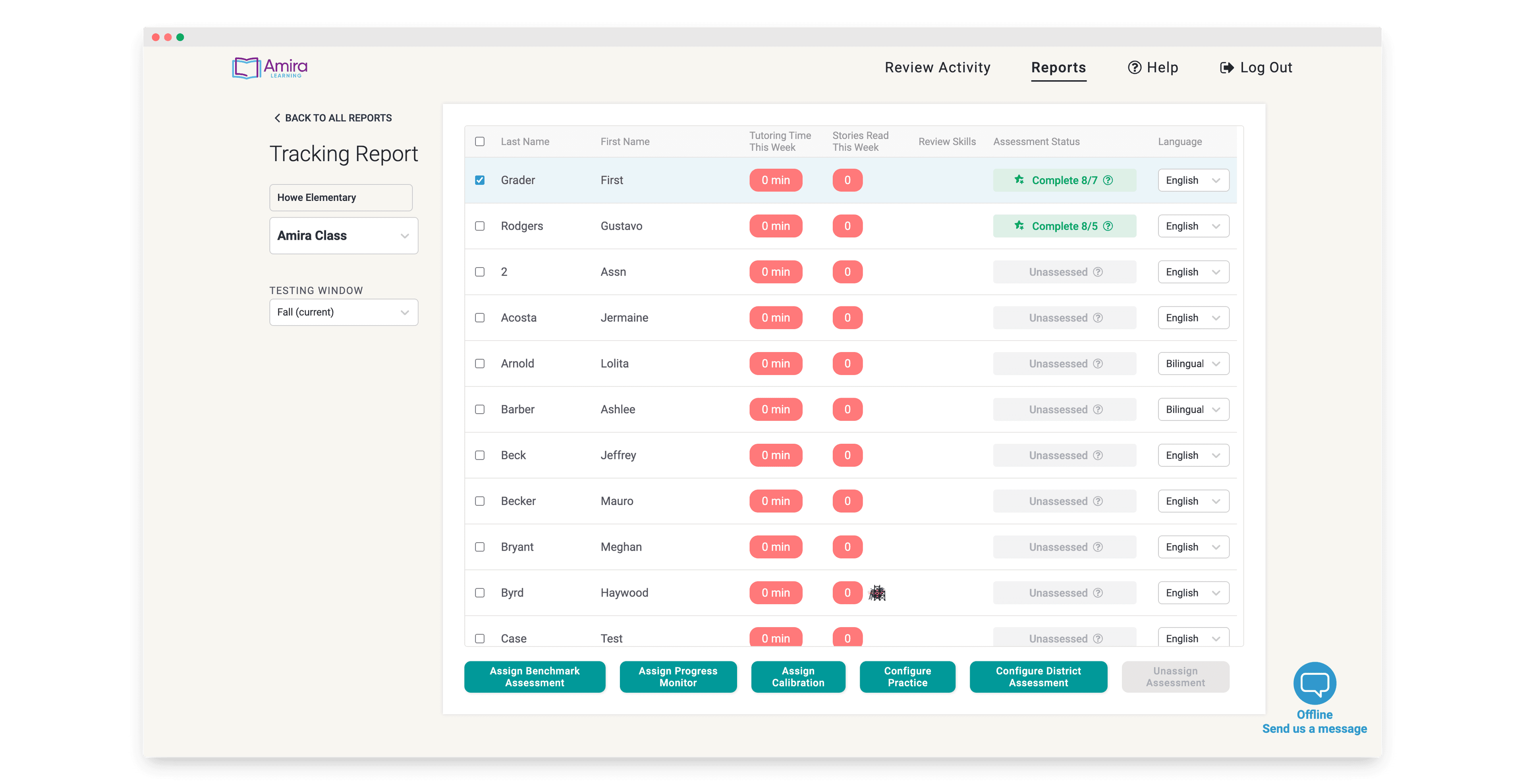Open language dropdown for Beck Jeffrey
Screen dimensions: 1525x784
click(x=1193, y=455)
